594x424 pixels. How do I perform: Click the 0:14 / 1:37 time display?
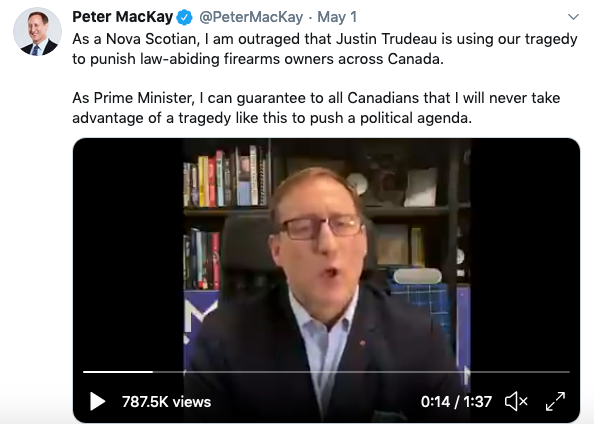[456, 402]
